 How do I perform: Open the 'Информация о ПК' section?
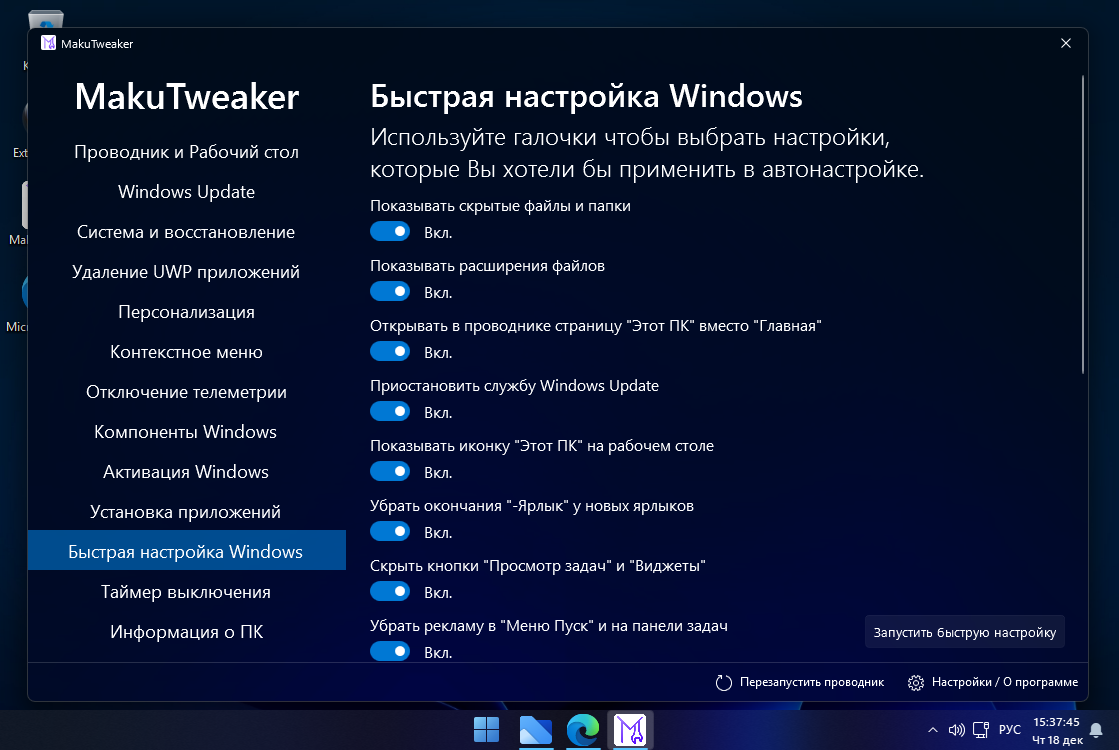click(x=186, y=632)
